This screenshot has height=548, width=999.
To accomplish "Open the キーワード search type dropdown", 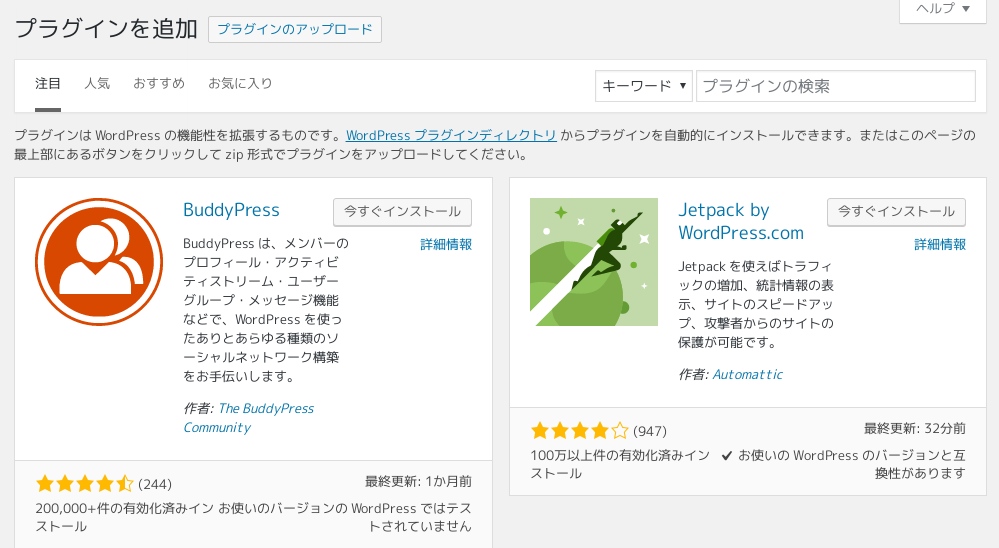I will click(643, 86).
